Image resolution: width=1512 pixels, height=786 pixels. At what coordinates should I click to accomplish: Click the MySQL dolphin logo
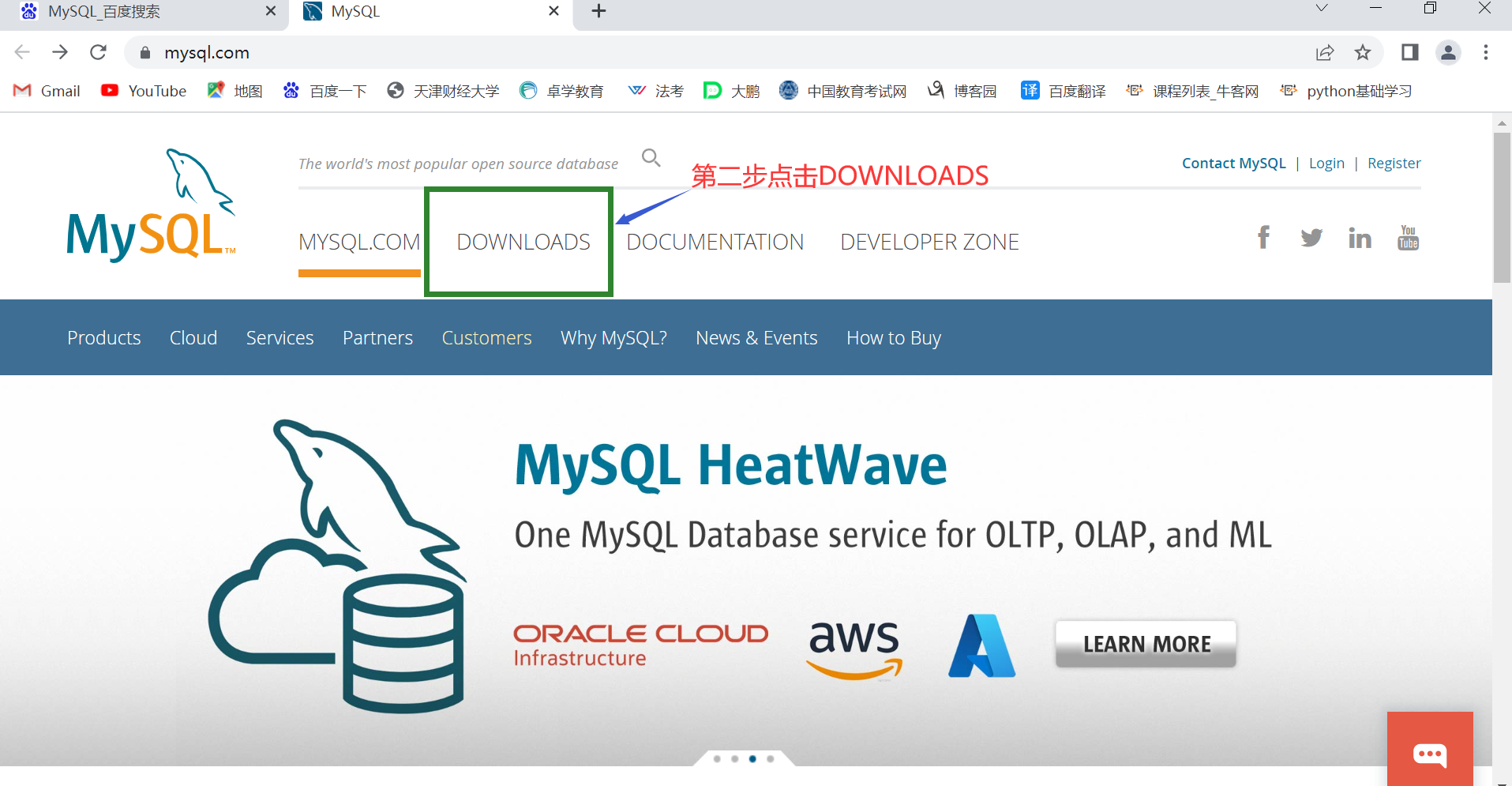click(x=151, y=205)
